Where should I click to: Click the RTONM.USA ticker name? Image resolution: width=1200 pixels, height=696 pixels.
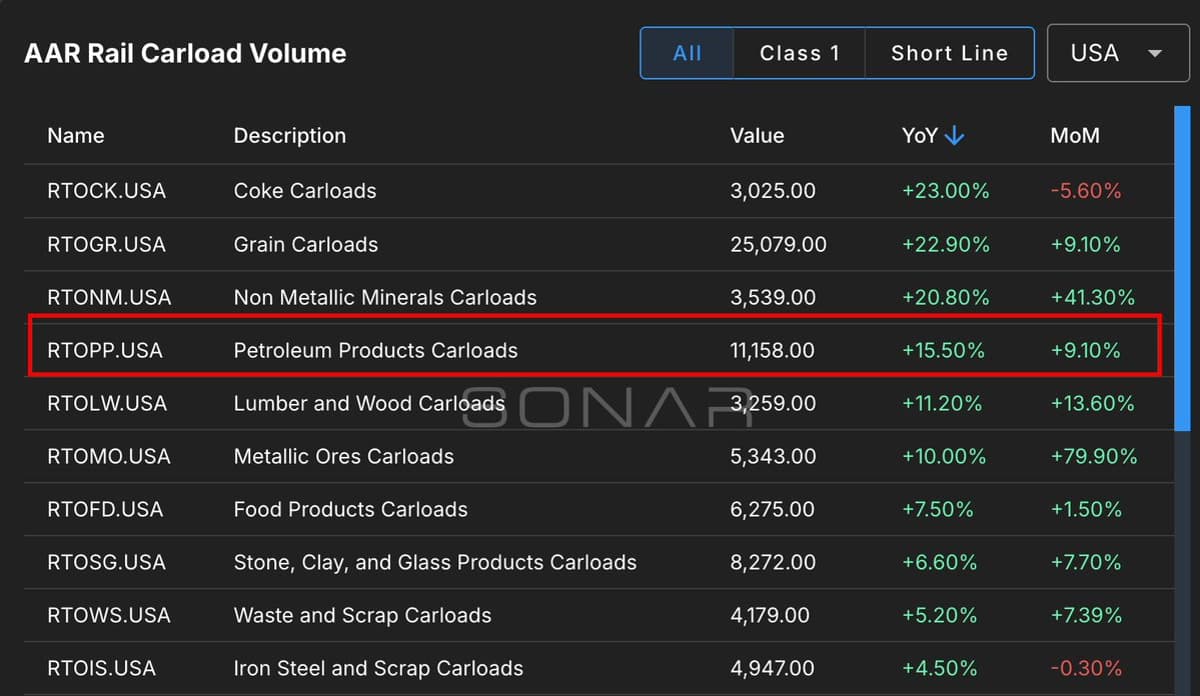(109, 297)
